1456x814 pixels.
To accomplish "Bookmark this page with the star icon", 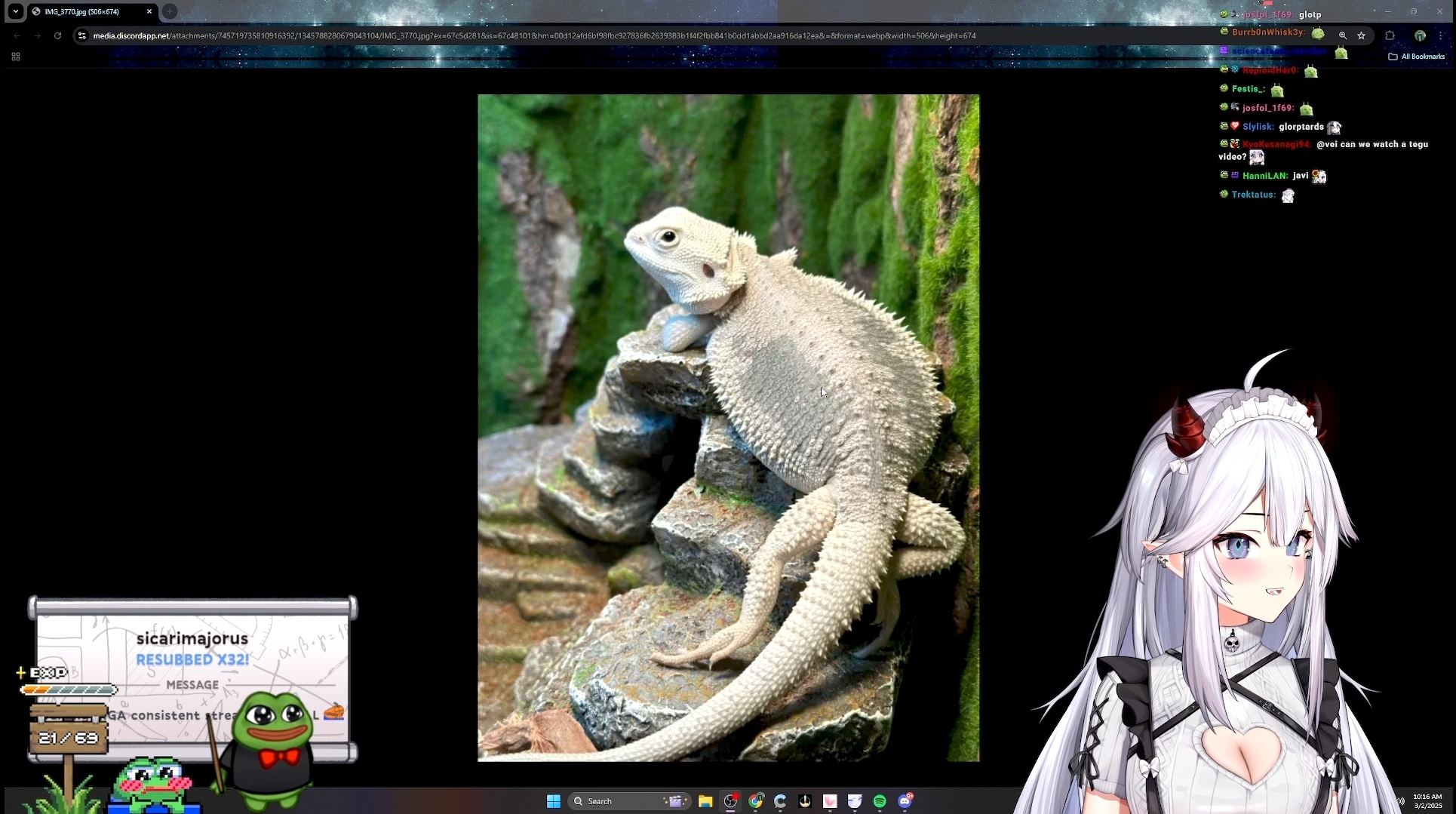I will (1362, 35).
